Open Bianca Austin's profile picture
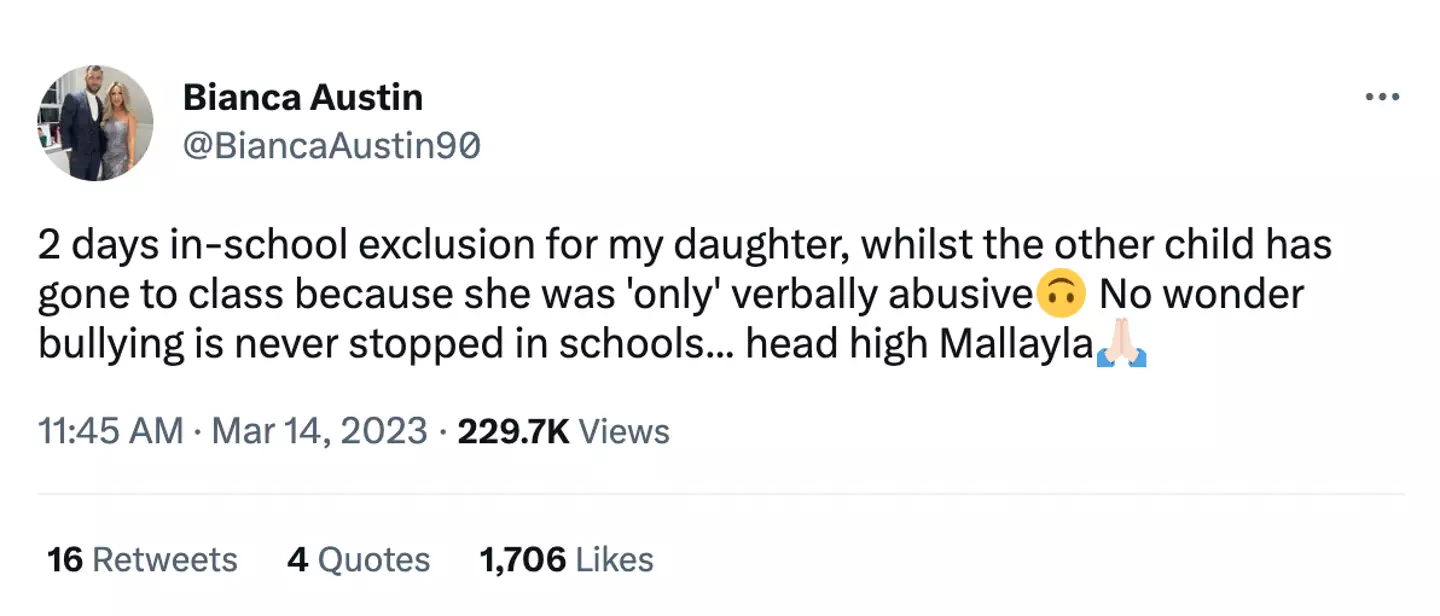The height and width of the screenshot is (616, 1440). 95,123
